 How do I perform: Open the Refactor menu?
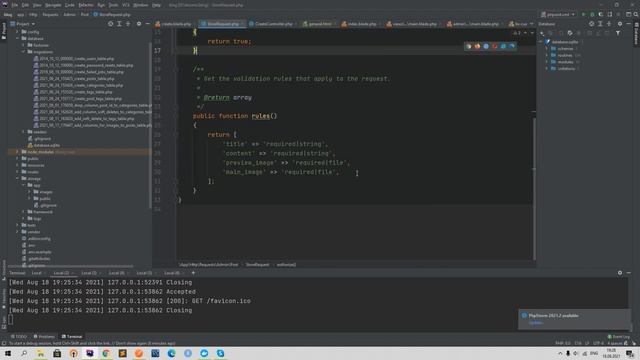click(x=86, y=5)
